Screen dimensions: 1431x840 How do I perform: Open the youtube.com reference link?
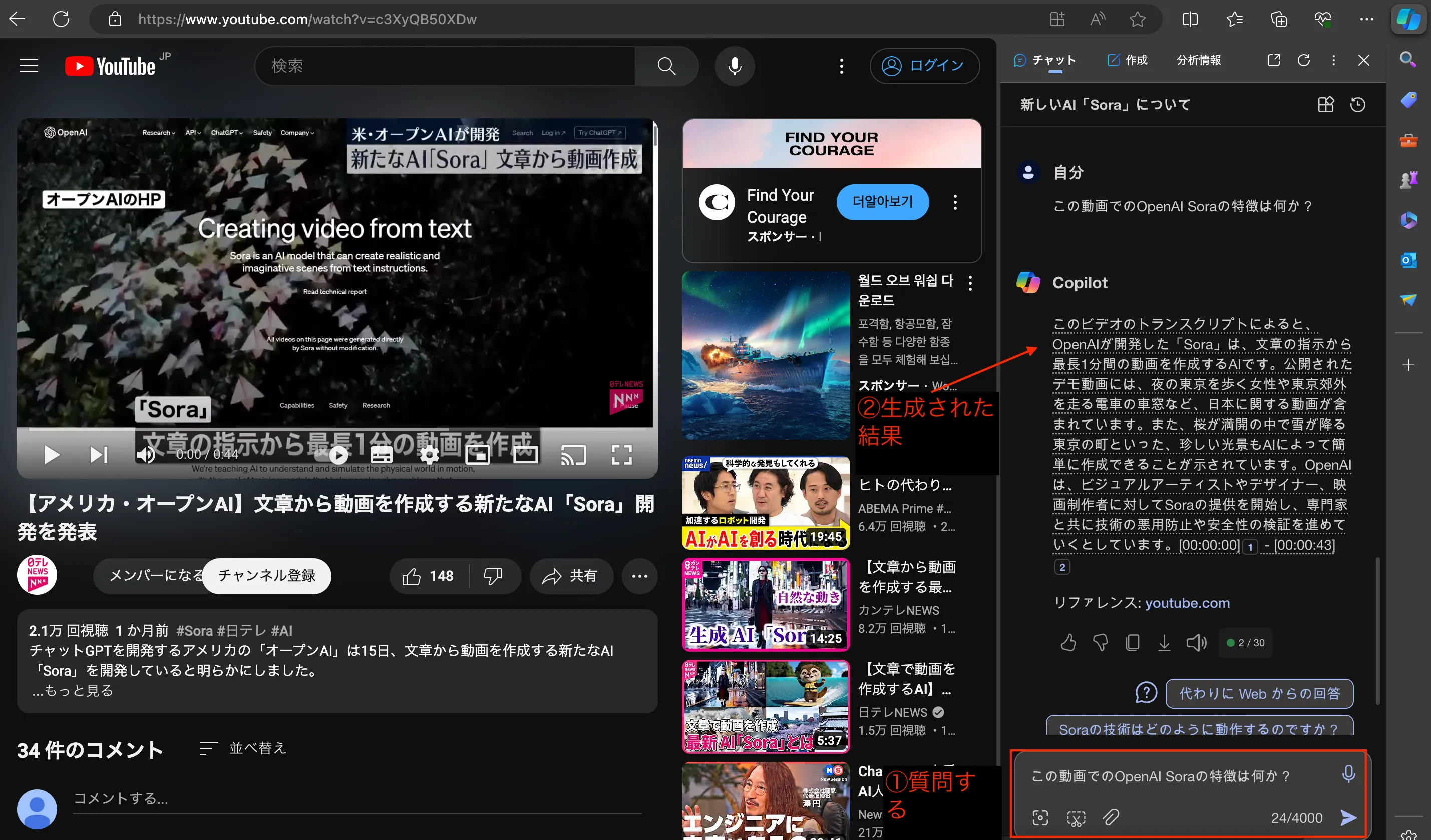pos(1187,603)
